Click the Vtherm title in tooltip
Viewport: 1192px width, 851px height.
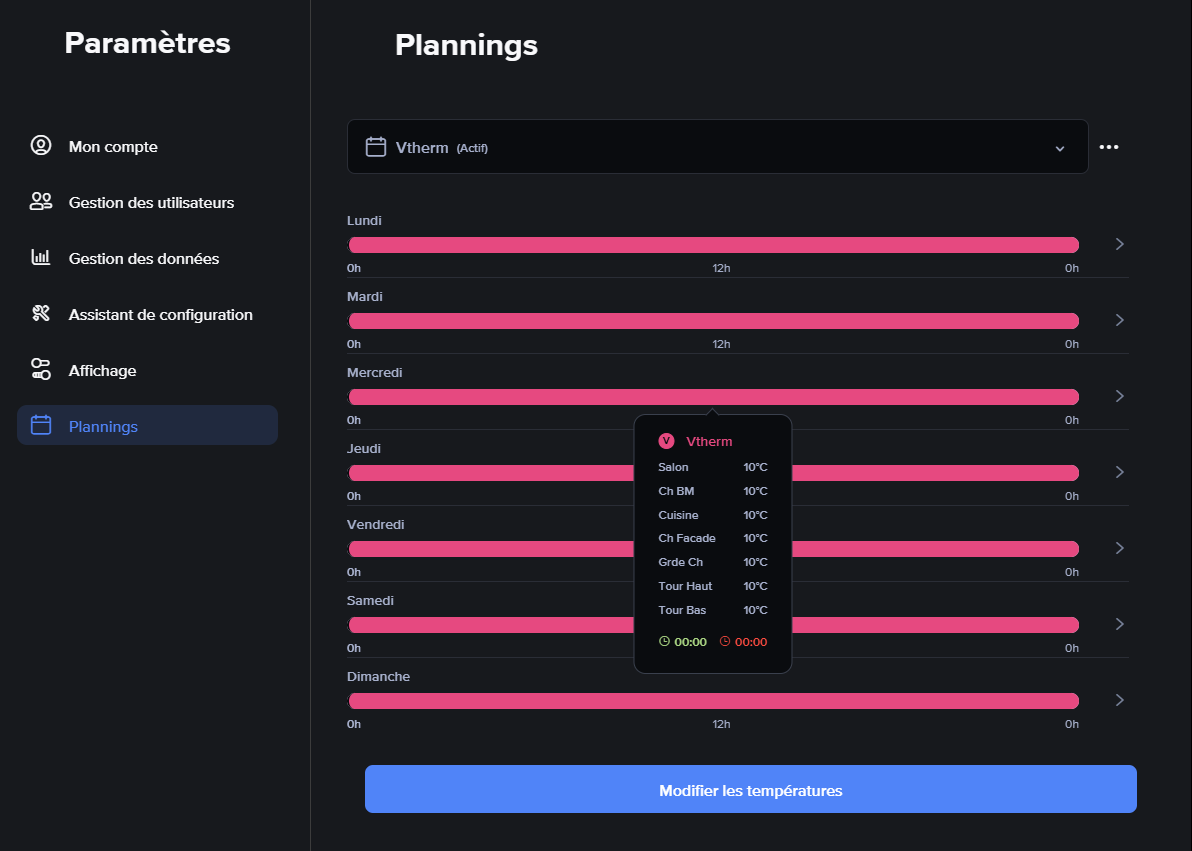(709, 442)
